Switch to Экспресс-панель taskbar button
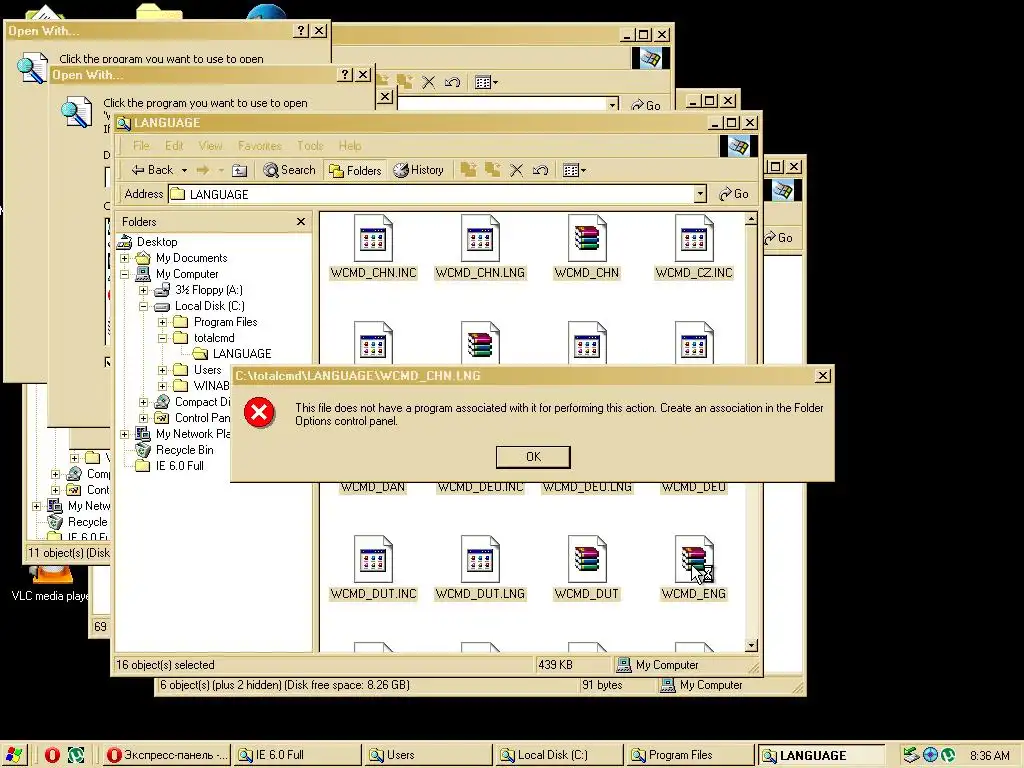The height and width of the screenshot is (768, 1024). click(167, 755)
